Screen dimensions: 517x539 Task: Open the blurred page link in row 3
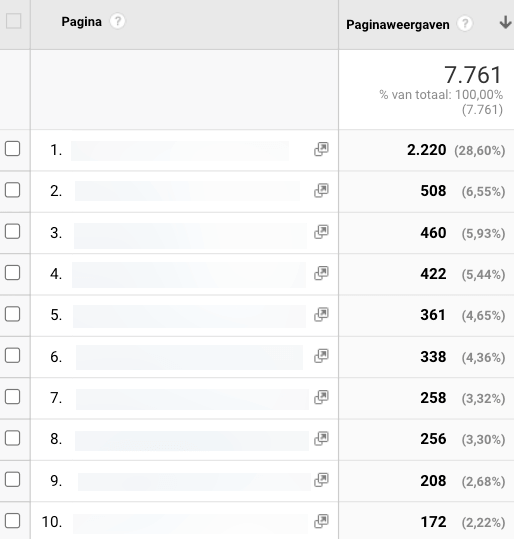190,236
